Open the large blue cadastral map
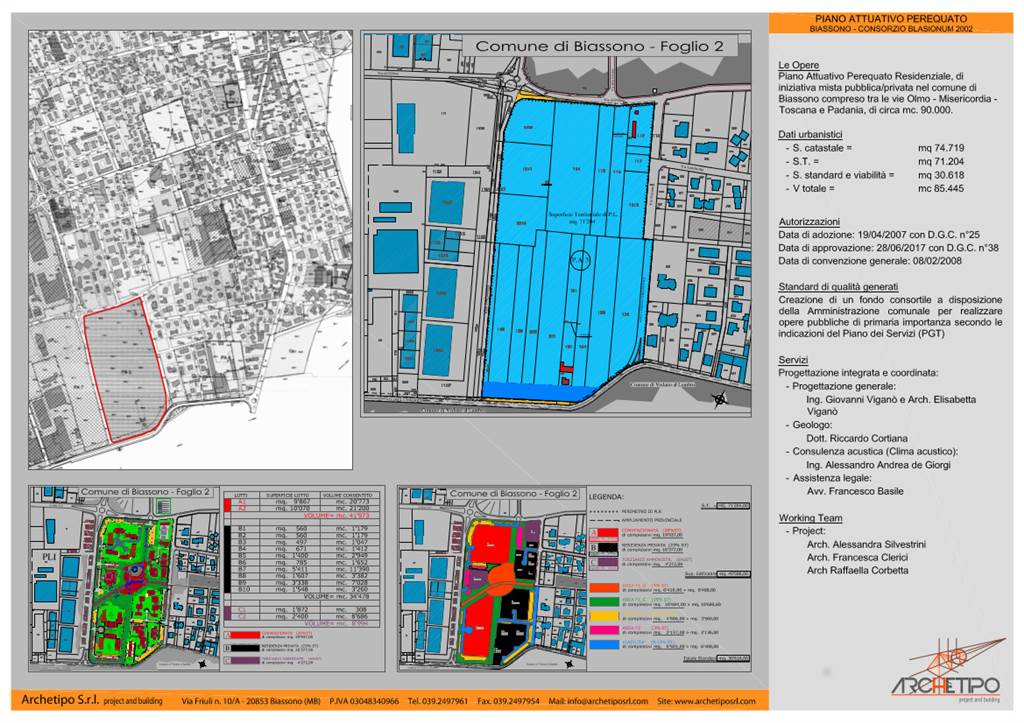This screenshot has height=723, width=1024. click(x=556, y=223)
